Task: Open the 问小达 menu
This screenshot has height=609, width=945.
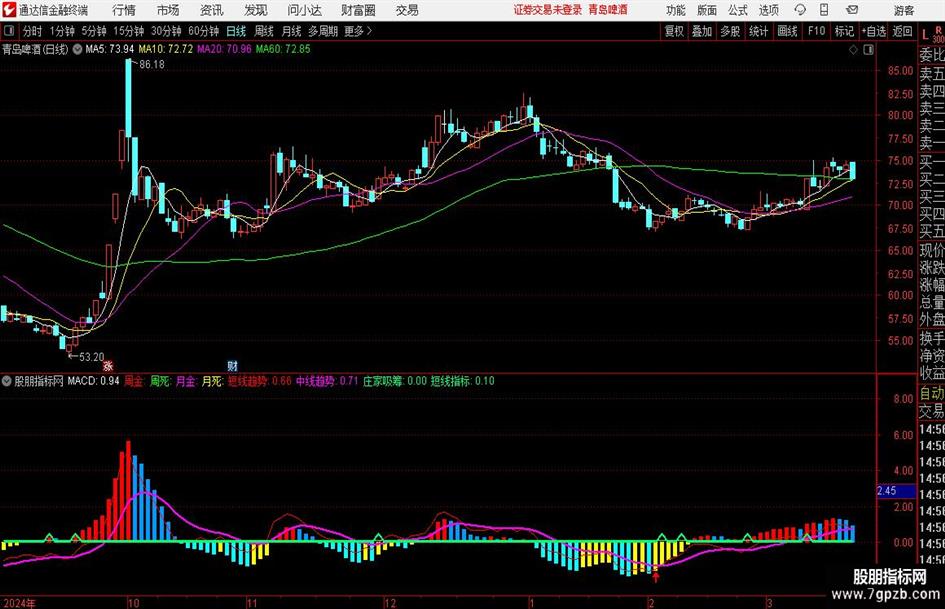Action: (x=304, y=10)
